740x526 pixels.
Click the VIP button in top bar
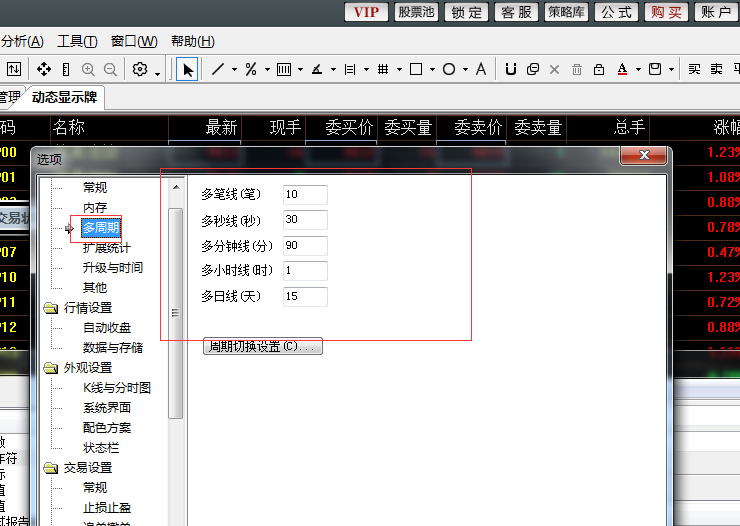click(366, 12)
